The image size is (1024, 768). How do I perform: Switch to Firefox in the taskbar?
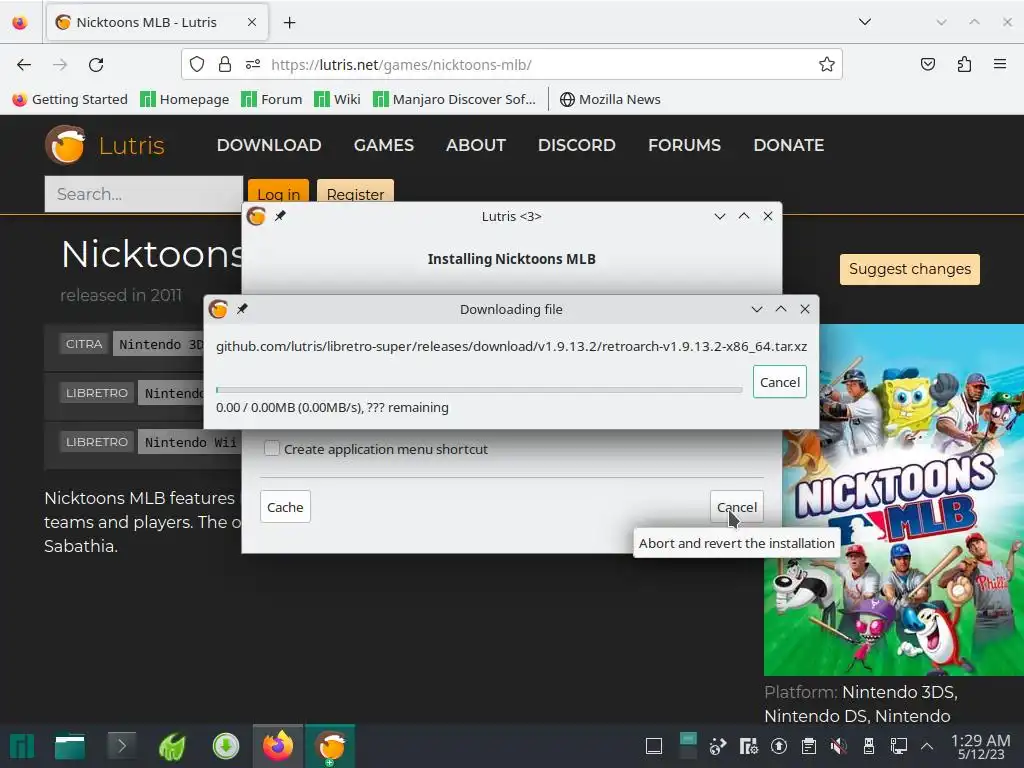click(x=278, y=746)
